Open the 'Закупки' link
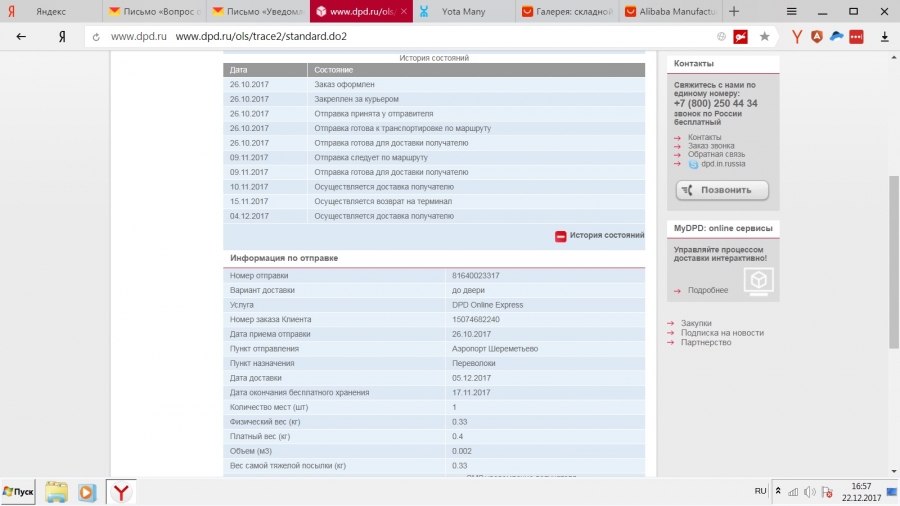The height and width of the screenshot is (506, 900). [x=696, y=323]
